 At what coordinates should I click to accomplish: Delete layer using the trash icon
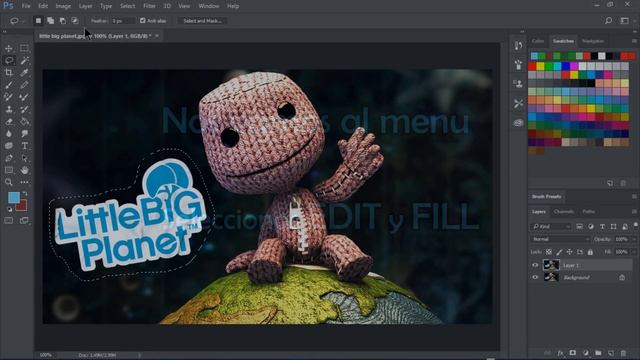pyautogui.click(x=623, y=353)
